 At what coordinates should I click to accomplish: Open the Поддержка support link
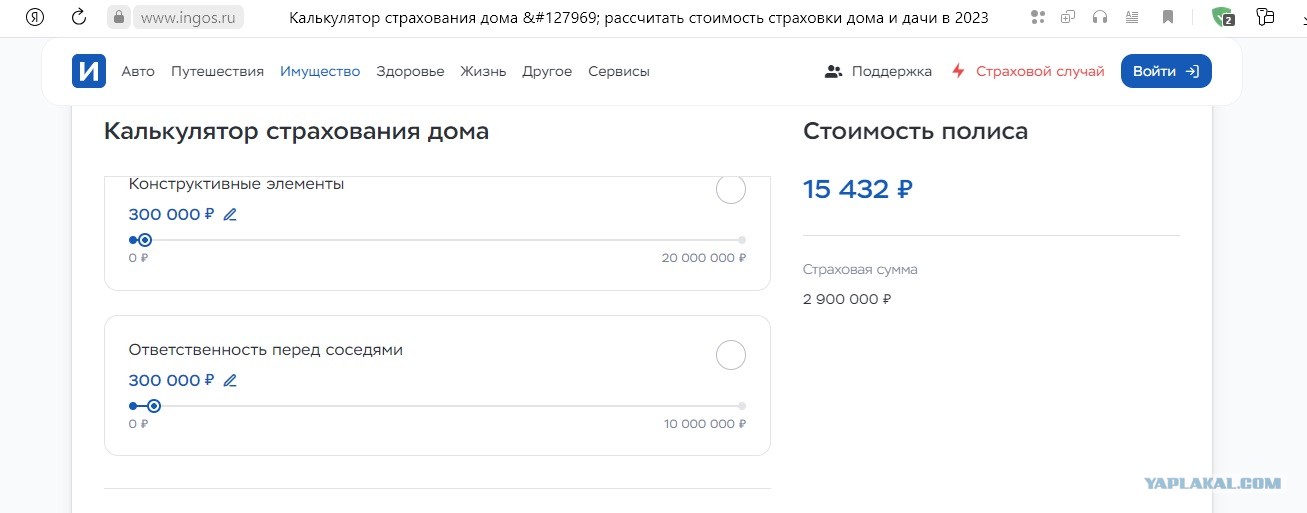[x=878, y=71]
